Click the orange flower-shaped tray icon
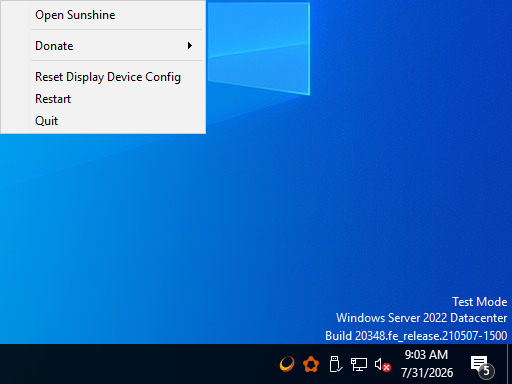This screenshot has width=512, height=384. pyautogui.click(x=311, y=364)
